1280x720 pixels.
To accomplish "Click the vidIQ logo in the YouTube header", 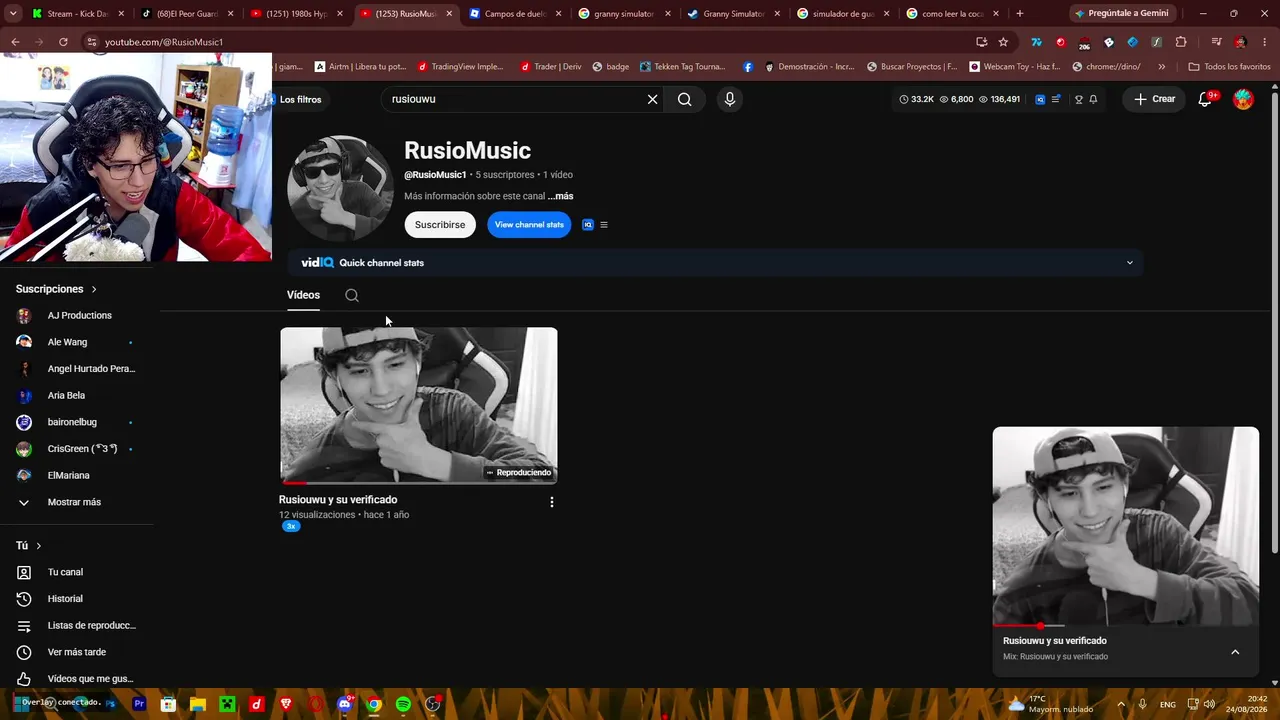I will tap(1040, 99).
